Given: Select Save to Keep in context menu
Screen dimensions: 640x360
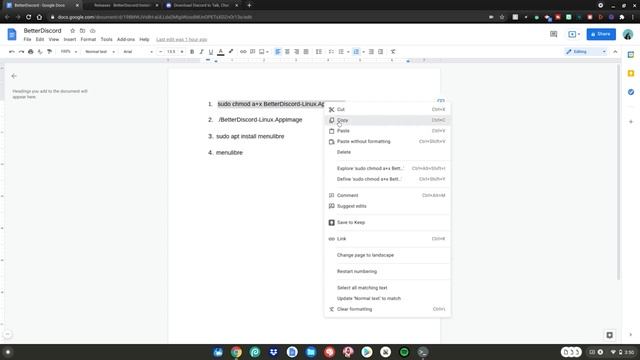Looking at the screenshot, I should [x=387, y=222].
